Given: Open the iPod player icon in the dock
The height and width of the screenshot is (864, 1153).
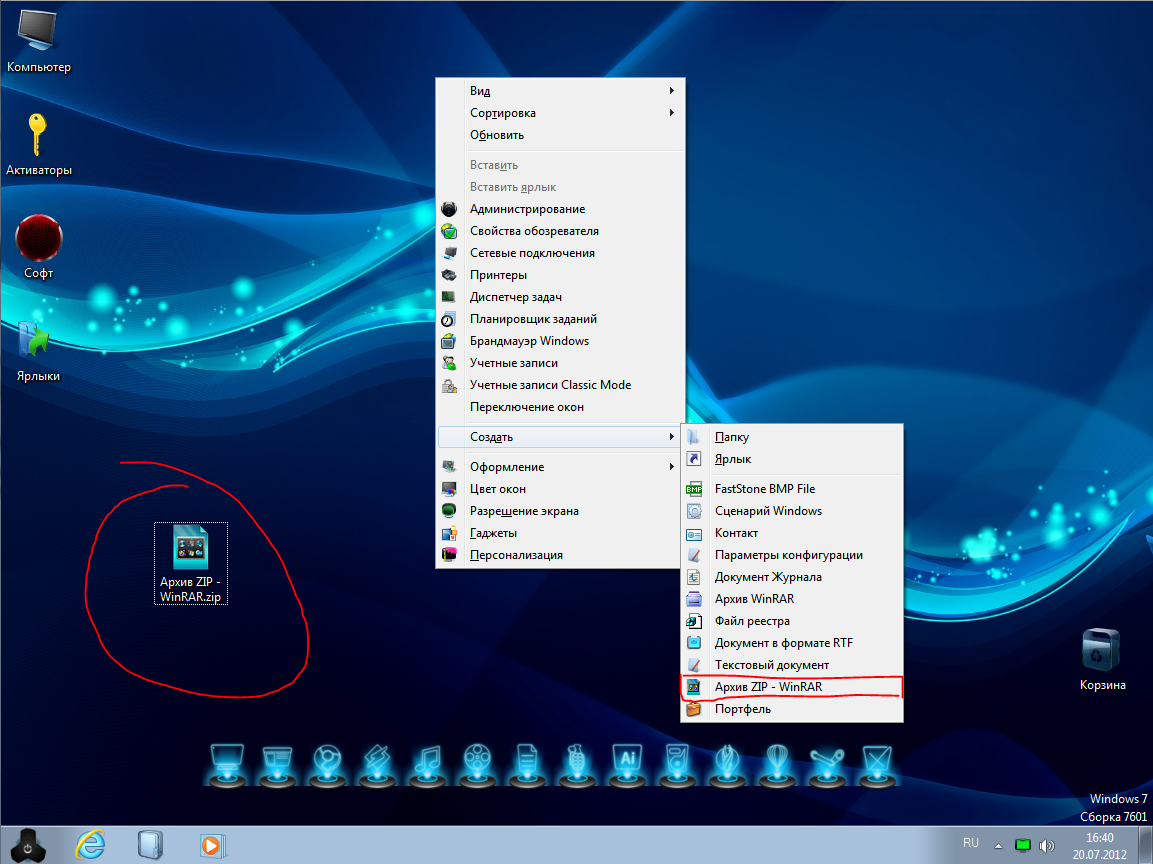Looking at the screenshot, I should [677, 765].
